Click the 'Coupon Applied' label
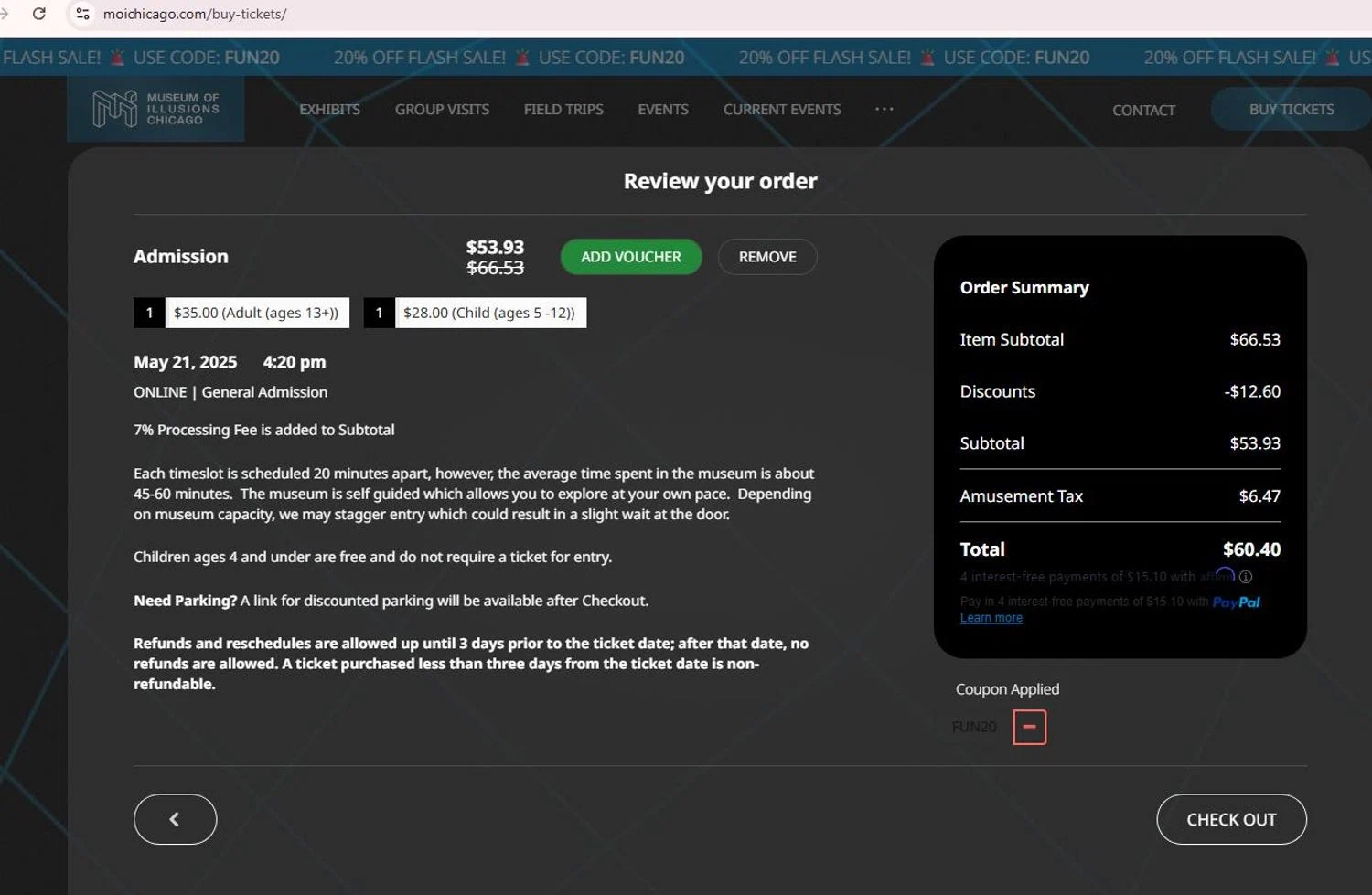The width and height of the screenshot is (1372, 895). tap(1007, 689)
